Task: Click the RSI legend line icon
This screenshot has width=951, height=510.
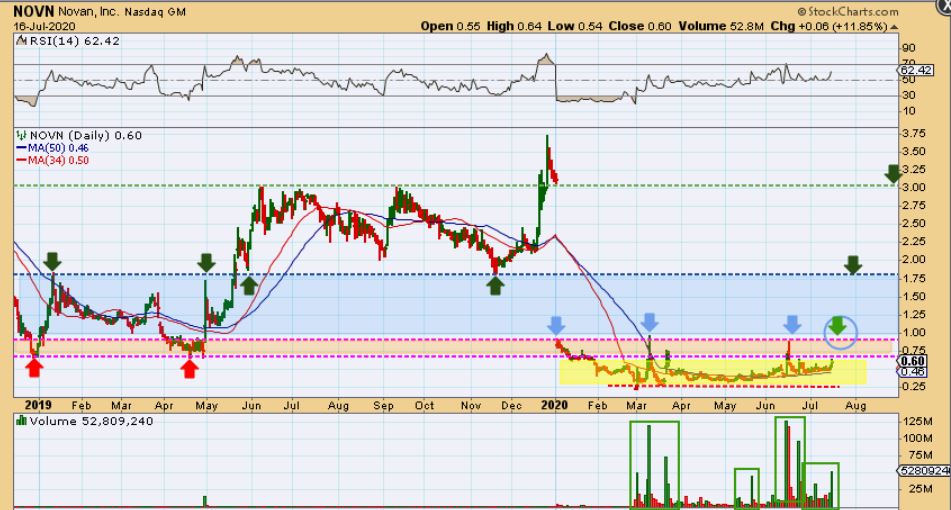Action: pos(21,41)
